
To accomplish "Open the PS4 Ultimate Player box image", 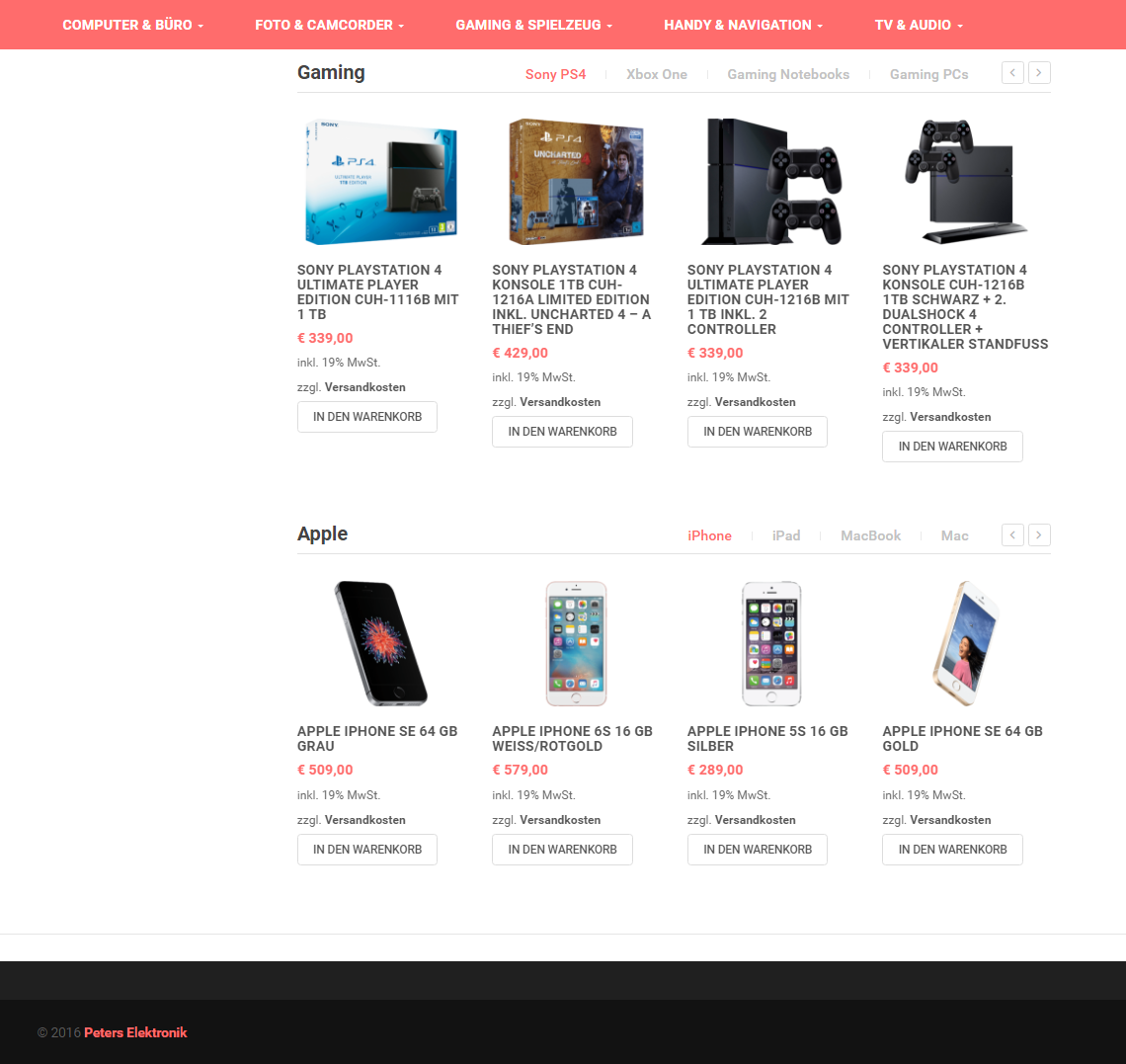I will (x=381, y=182).
